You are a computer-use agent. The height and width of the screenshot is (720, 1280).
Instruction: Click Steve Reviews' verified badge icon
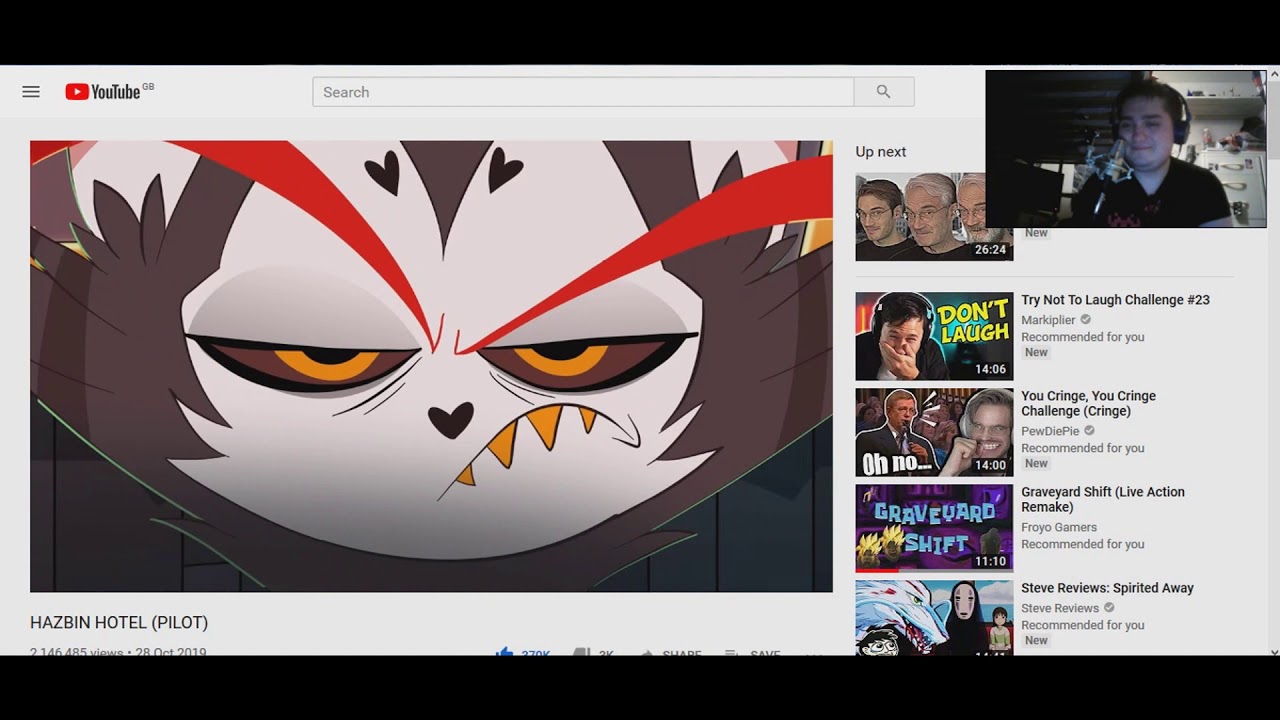[x=1109, y=608]
